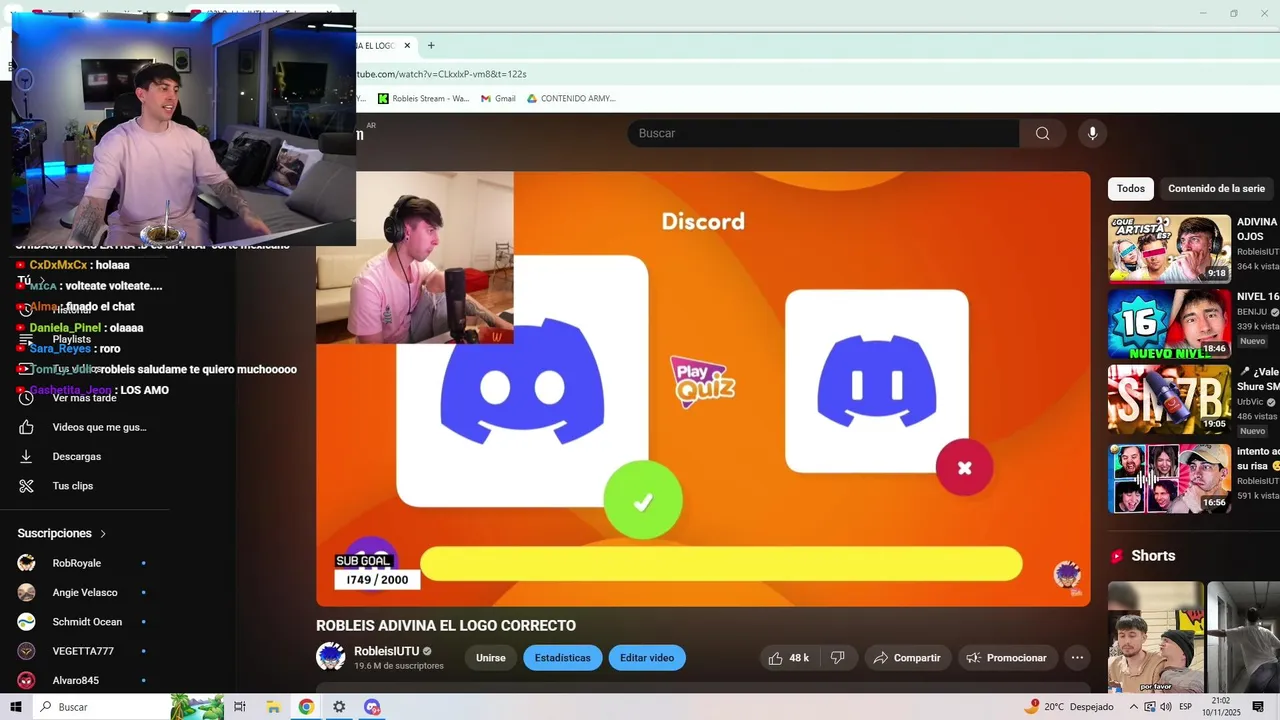Click the 19.6 M de suscriptores text
The width and height of the screenshot is (1280, 720).
coord(399,666)
